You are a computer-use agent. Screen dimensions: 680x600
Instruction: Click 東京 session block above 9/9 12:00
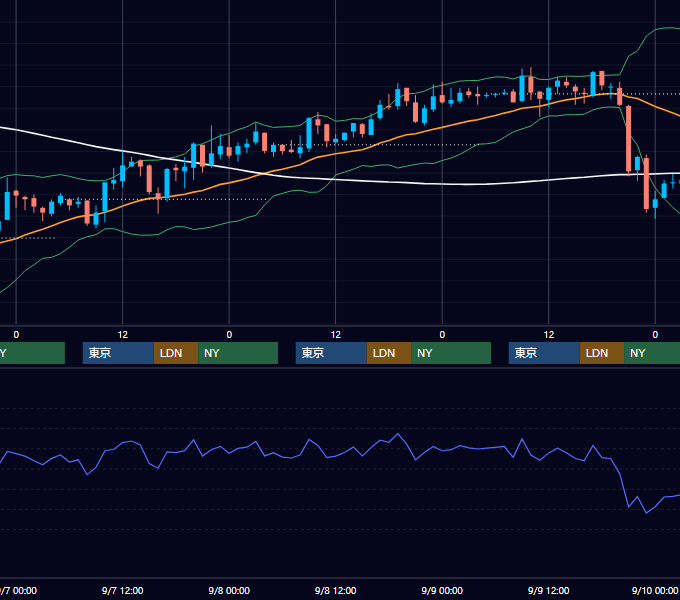coord(544,353)
